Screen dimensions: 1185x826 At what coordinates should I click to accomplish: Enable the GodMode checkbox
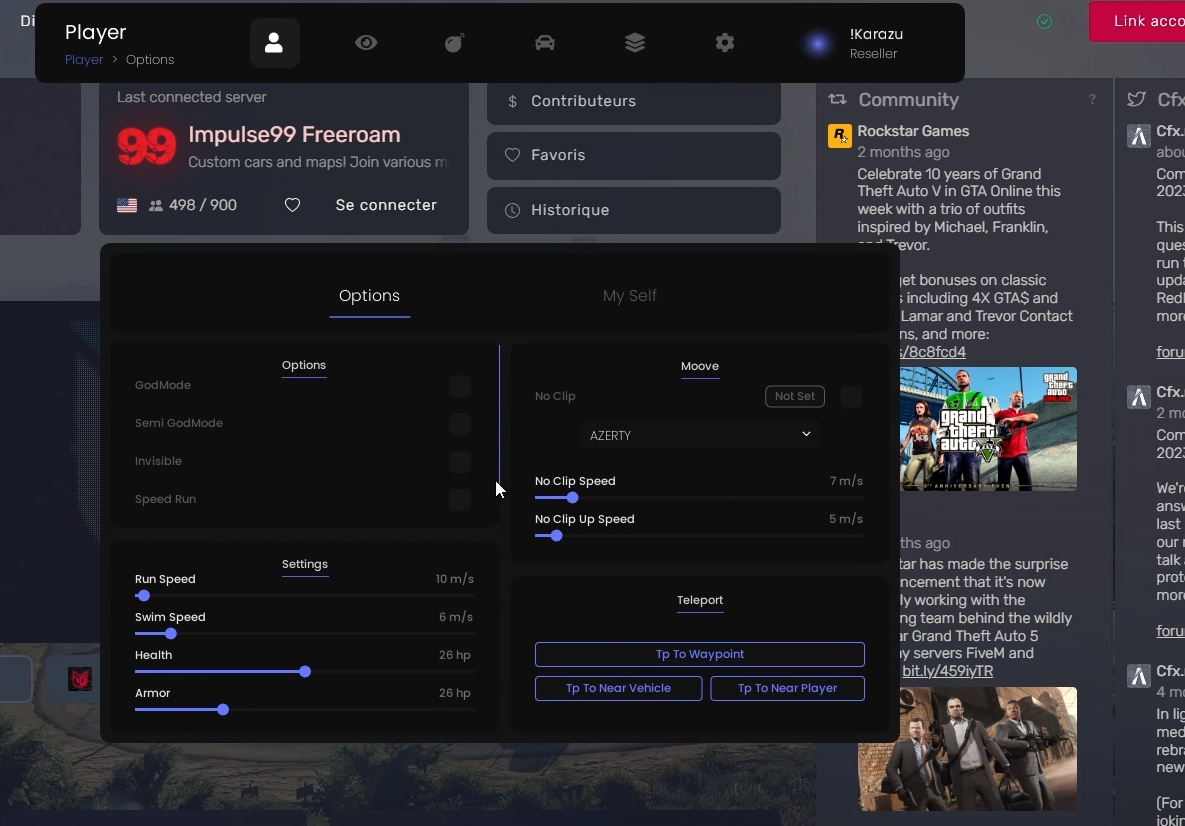[459, 386]
